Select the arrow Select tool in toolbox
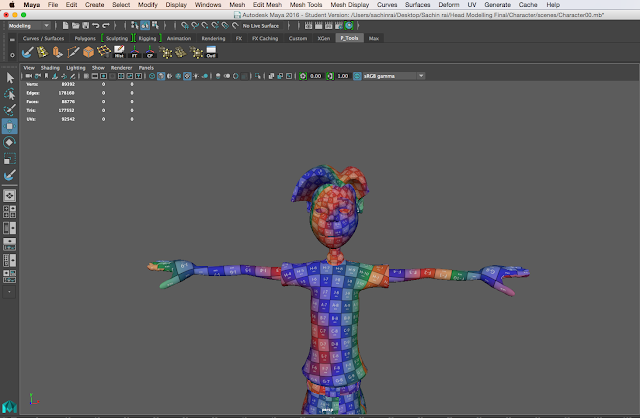Viewport: 640px width, 418px height. (x=10, y=77)
